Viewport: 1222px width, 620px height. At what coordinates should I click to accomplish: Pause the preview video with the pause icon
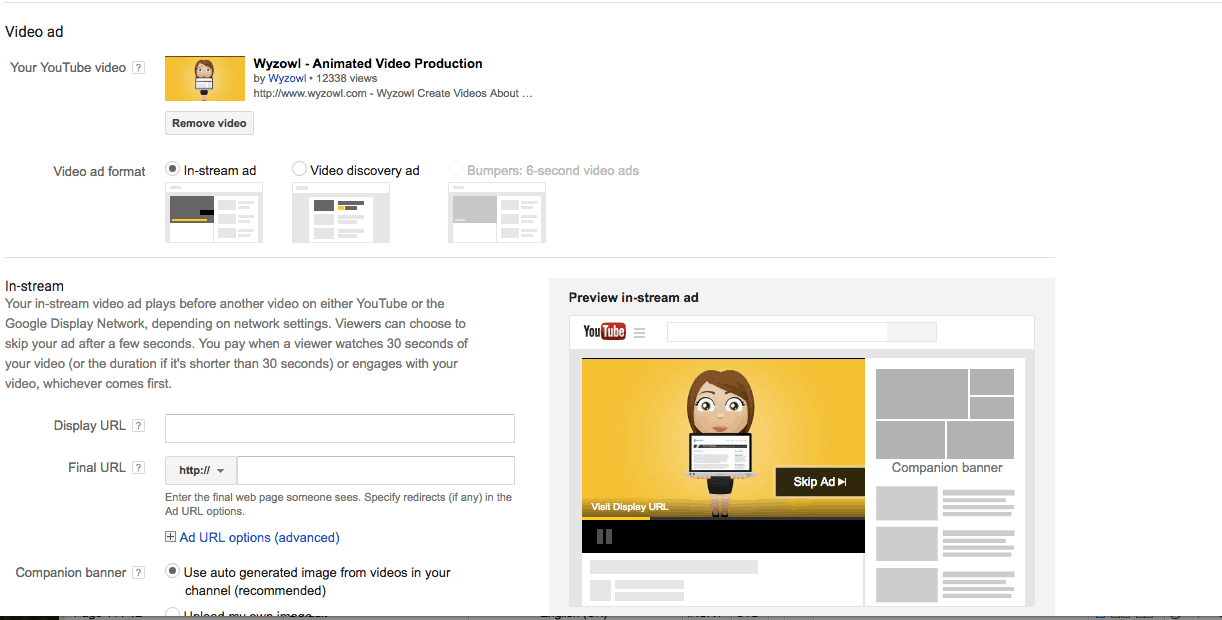tap(604, 536)
